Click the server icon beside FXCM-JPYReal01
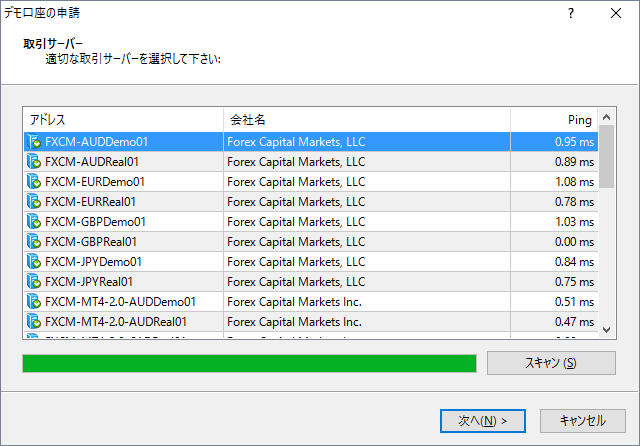640x446 pixels. point(34,282)
